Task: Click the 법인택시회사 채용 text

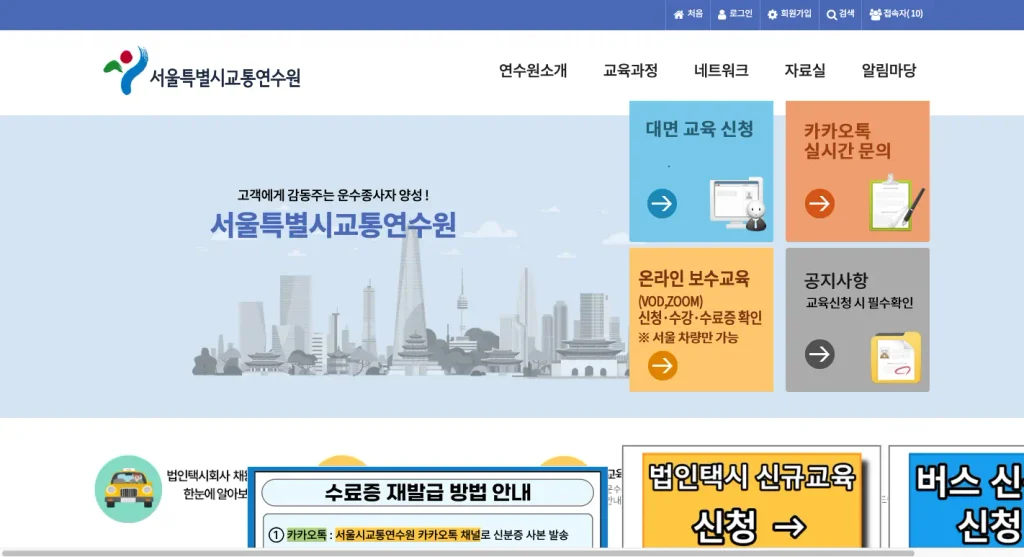Action: click(x=207, y=475)
